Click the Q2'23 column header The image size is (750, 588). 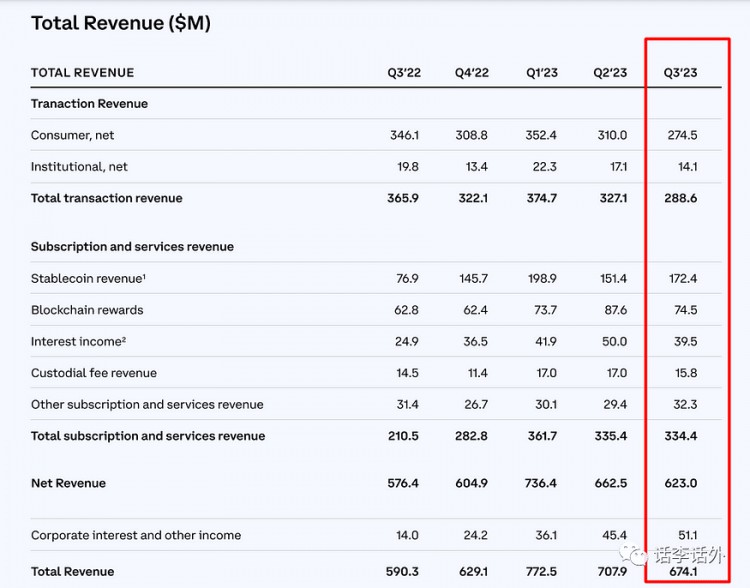point(610,73)
